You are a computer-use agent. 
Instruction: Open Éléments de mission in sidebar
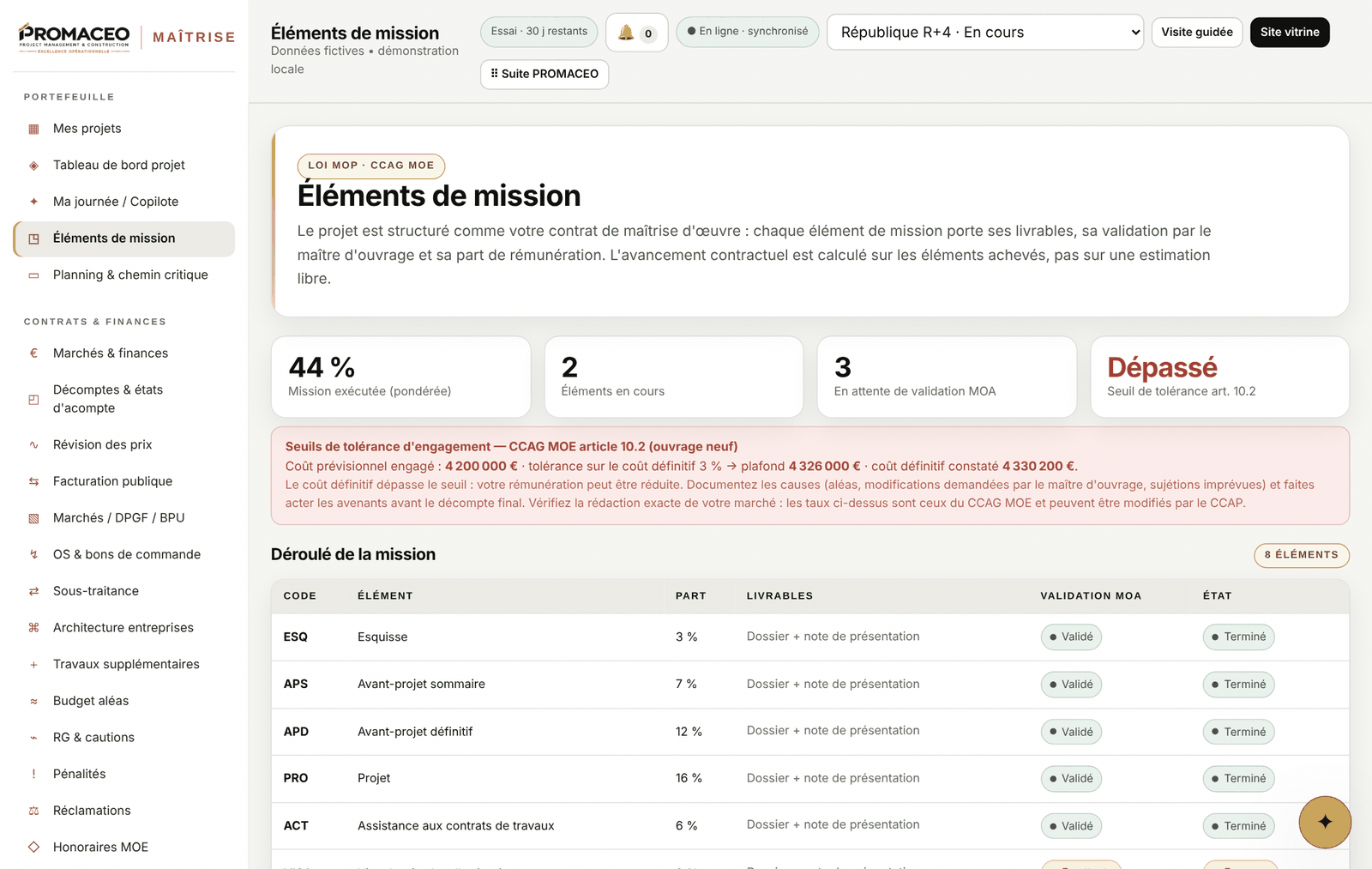point(124,238)
